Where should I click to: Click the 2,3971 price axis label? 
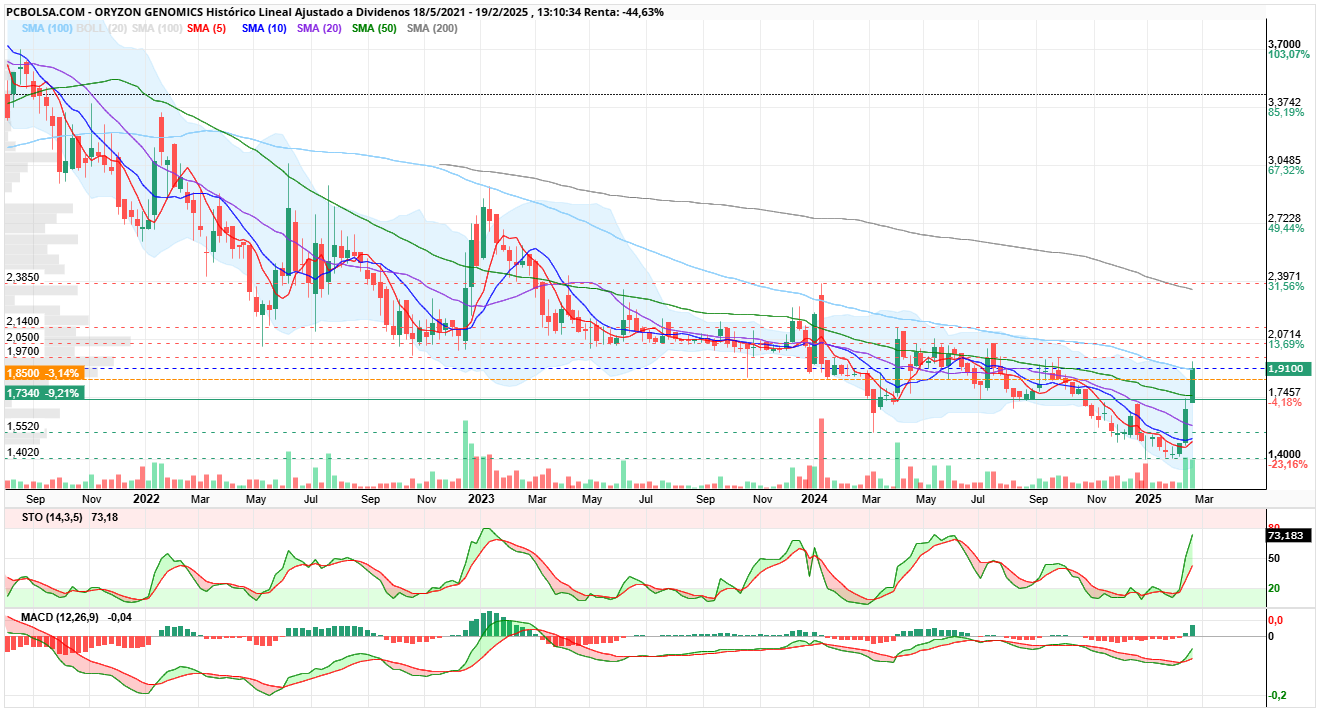pyautogui.click(x=1285, y=275)
